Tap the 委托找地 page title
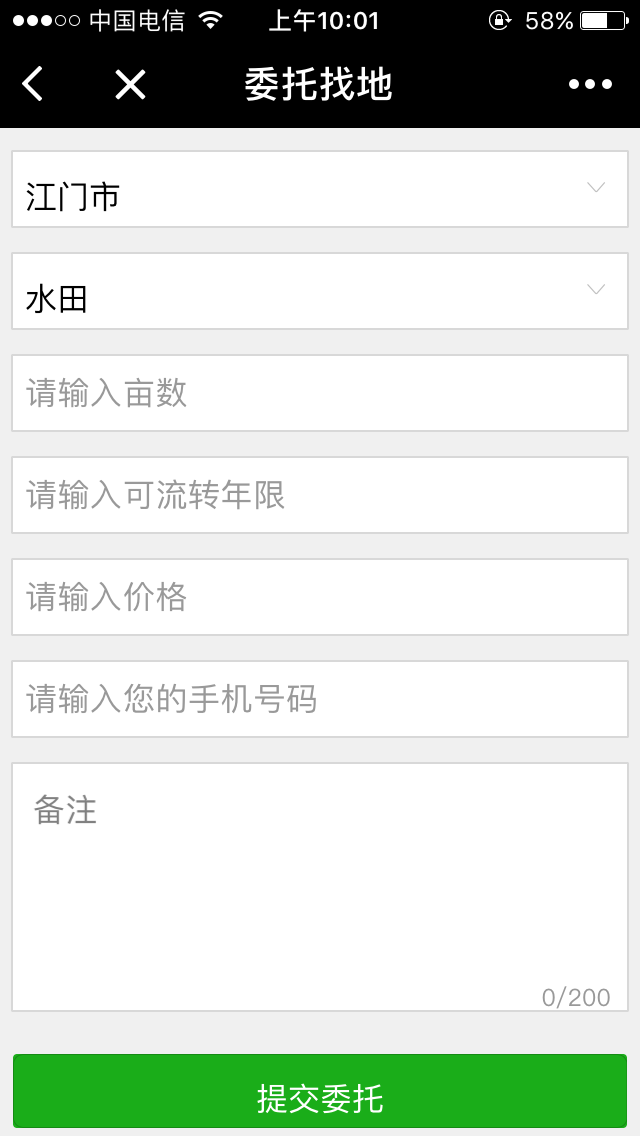Viewport: 640px width, 1136px height. [319, 85]
